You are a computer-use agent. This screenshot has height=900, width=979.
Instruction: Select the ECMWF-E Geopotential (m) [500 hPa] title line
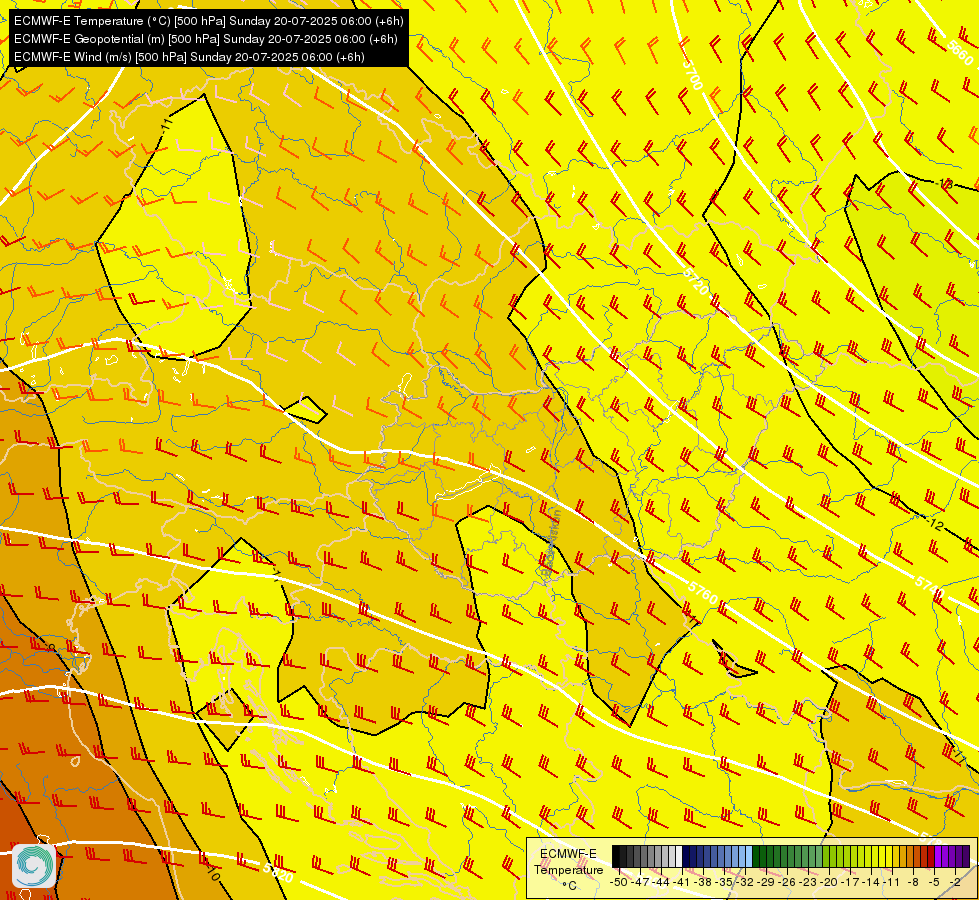coord(205,39)
